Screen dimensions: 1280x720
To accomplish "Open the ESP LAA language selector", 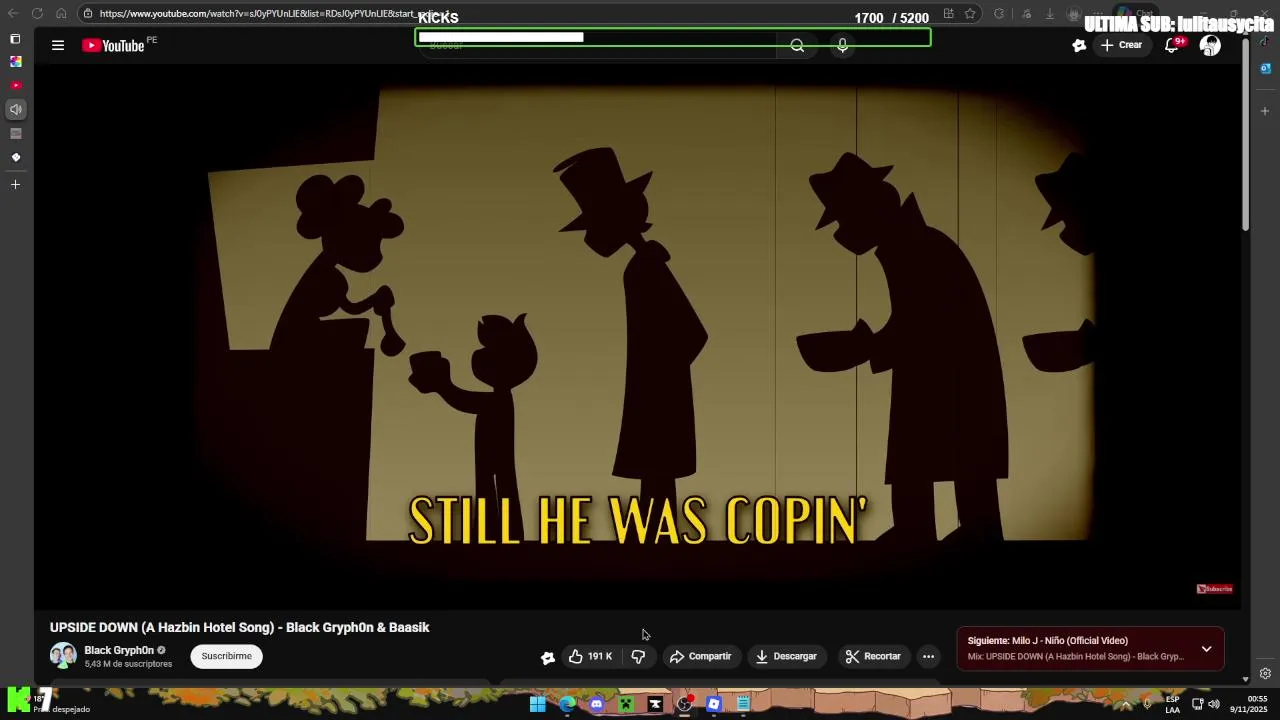I will [x=1172, y=704].
